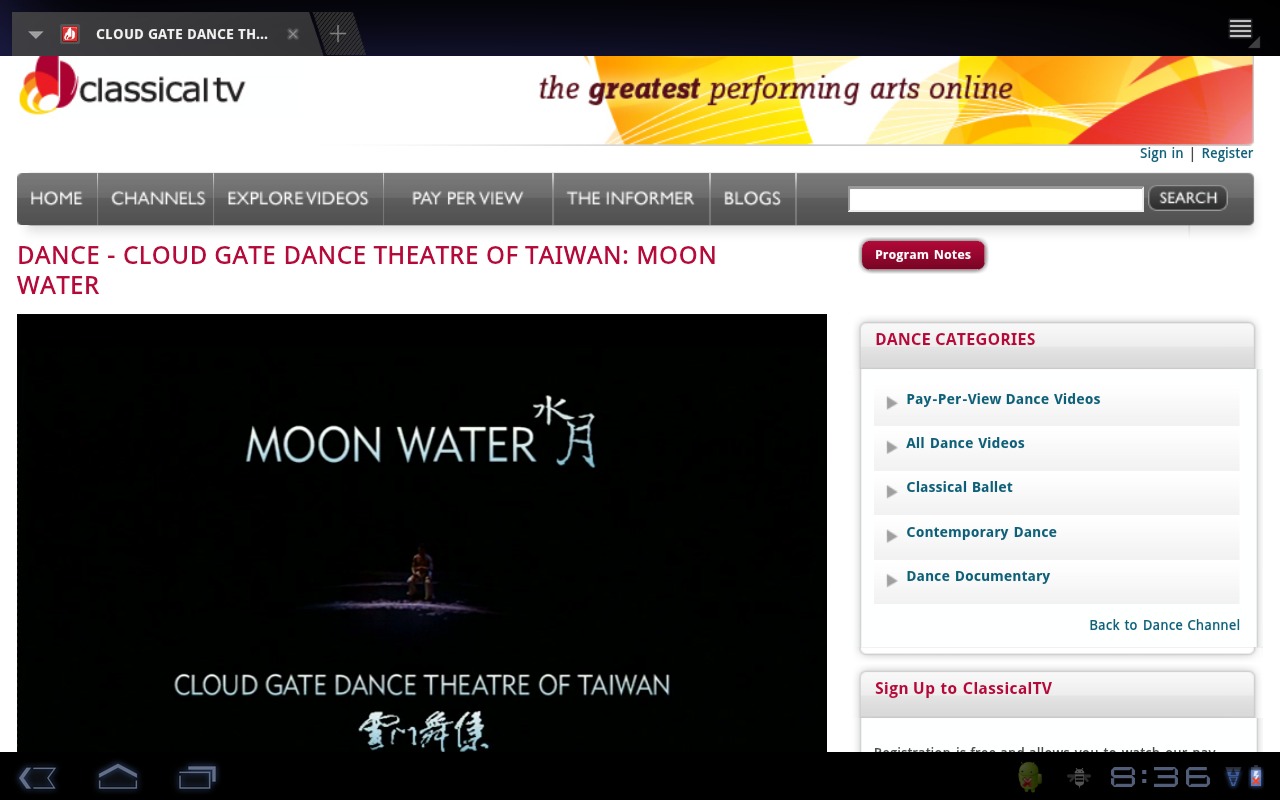Screen dimensions: 1280x800
Task: Tap the Android recent apps icon
Action: point(197,777)
